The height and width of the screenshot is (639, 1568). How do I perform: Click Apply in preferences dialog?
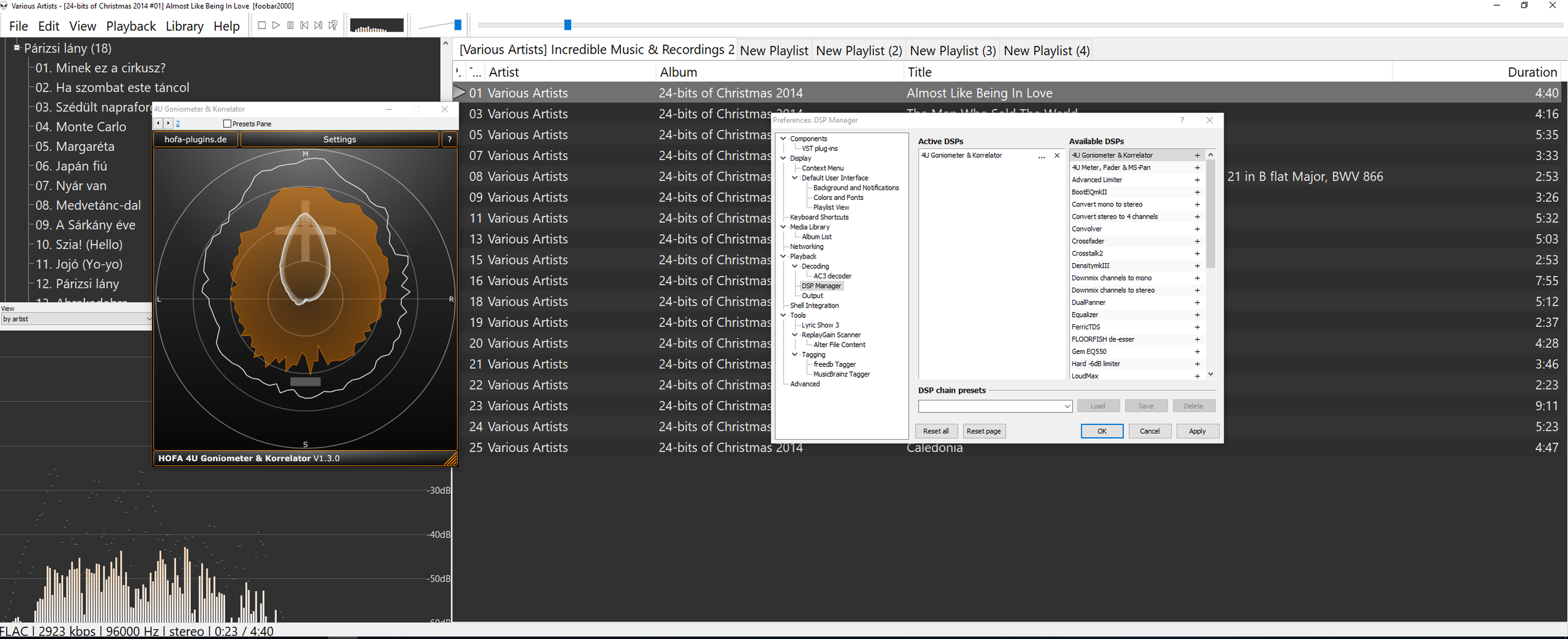click(x=1197, y=431)
